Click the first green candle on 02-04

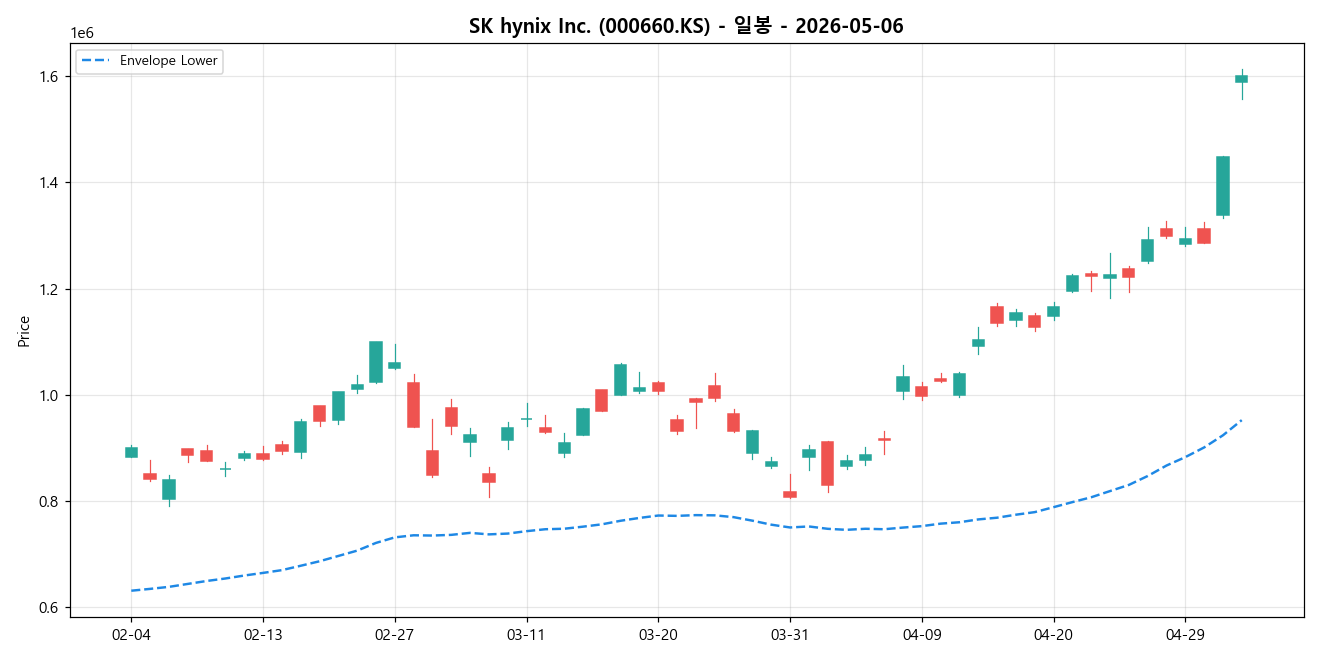[131, 452]
